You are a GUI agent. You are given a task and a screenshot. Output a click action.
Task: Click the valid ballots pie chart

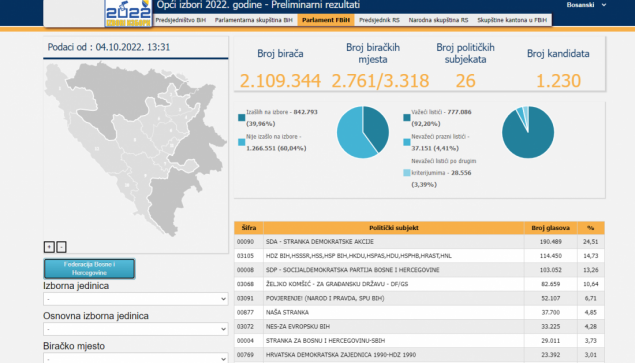click(x=528, y=132)
